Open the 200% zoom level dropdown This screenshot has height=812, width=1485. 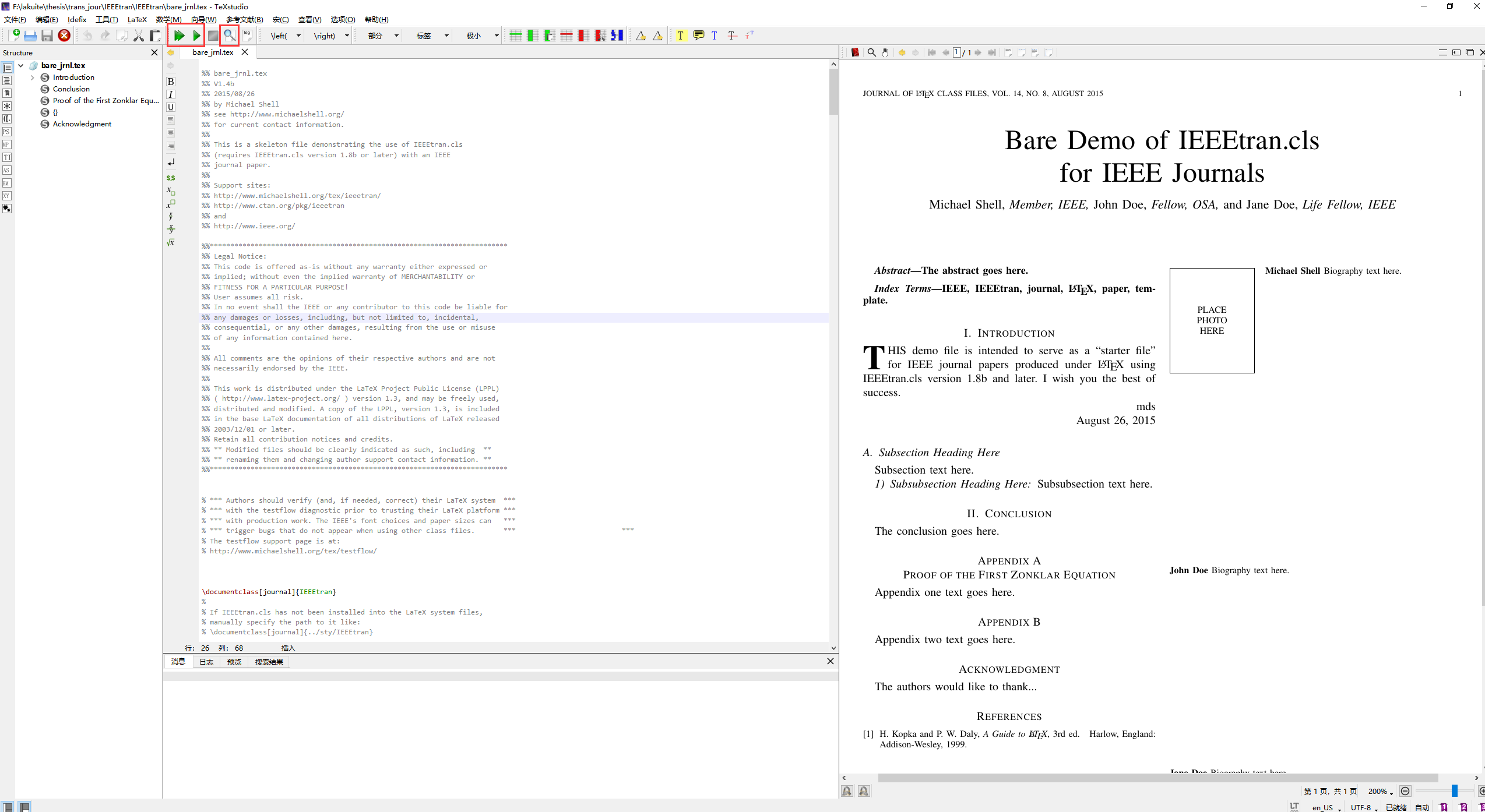click(x=1380, y=791)
